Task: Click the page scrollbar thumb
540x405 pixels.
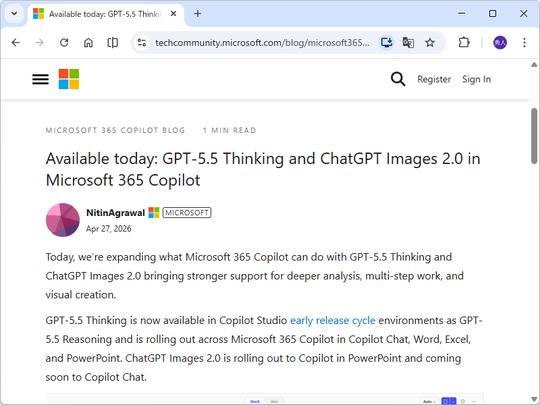Action: tap(534, 136)
